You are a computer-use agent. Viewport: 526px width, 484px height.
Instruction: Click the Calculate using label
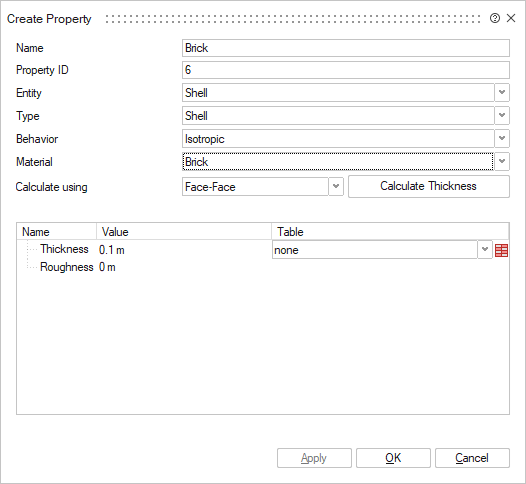[x=51, y=187]
